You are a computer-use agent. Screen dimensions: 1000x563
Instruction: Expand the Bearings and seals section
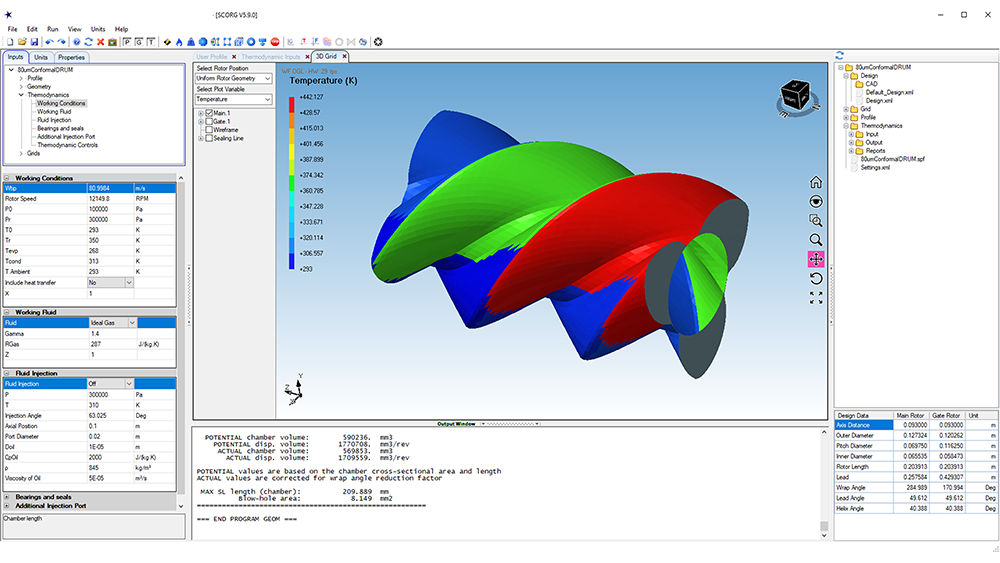pyautogui.click(x=7, y=497)
